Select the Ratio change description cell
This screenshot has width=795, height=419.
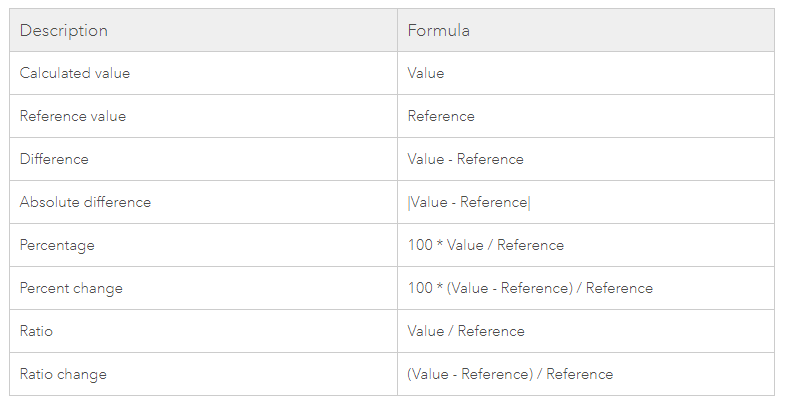(x=63, y=375)
